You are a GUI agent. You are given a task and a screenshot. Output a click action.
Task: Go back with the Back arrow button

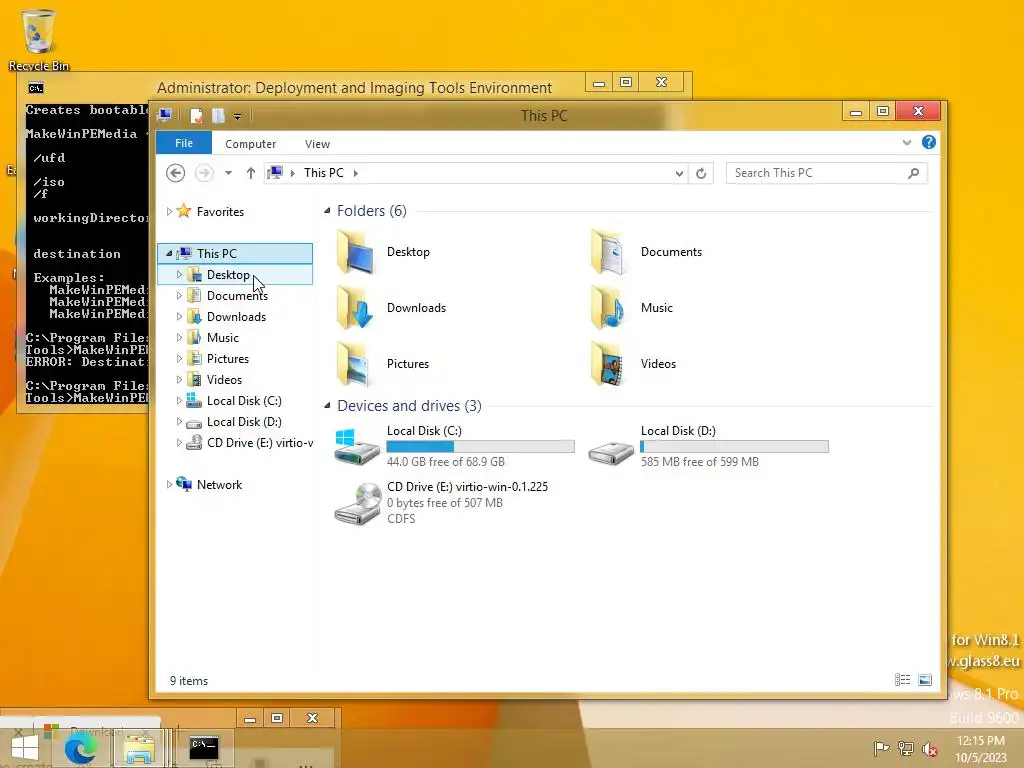click(x=175, y=173)
